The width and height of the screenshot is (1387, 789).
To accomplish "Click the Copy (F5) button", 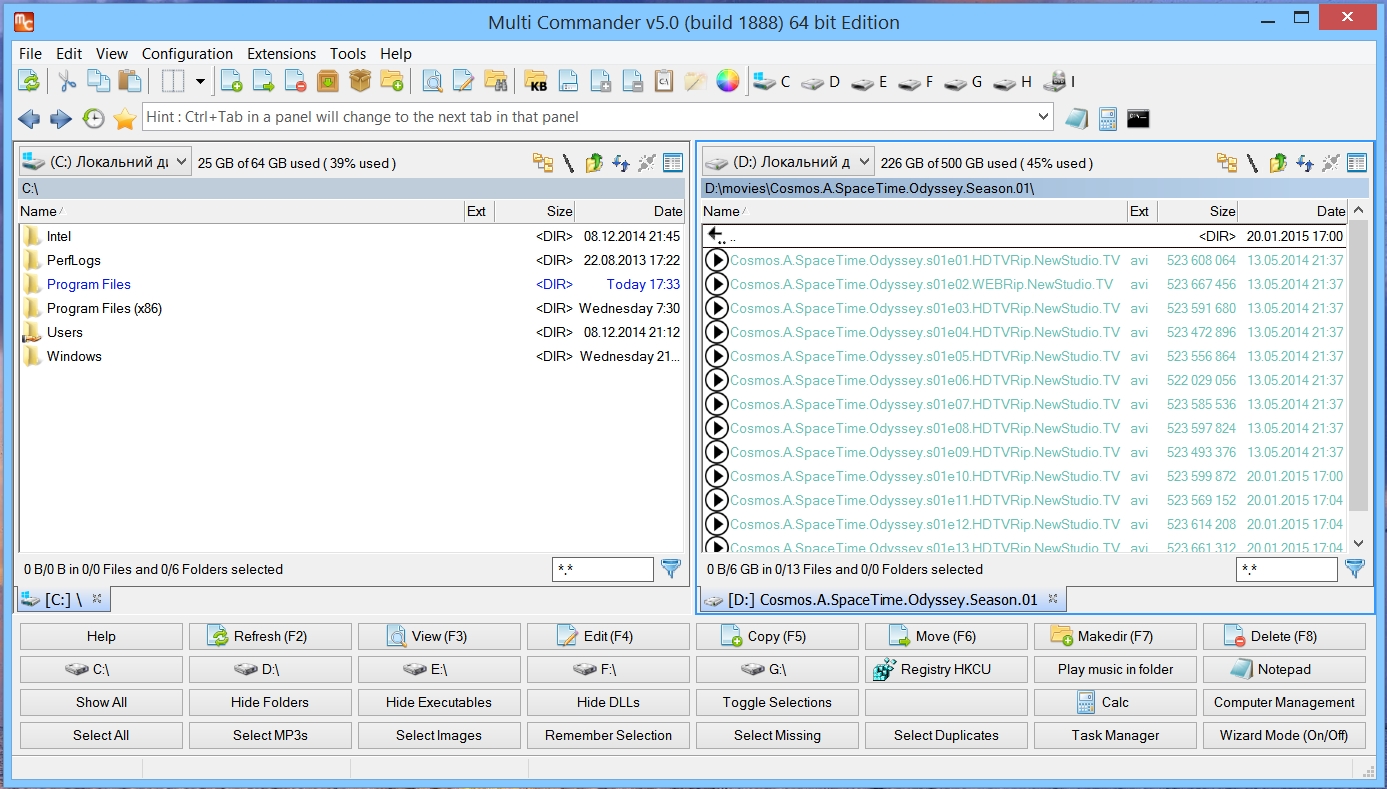I will point(777,636).
